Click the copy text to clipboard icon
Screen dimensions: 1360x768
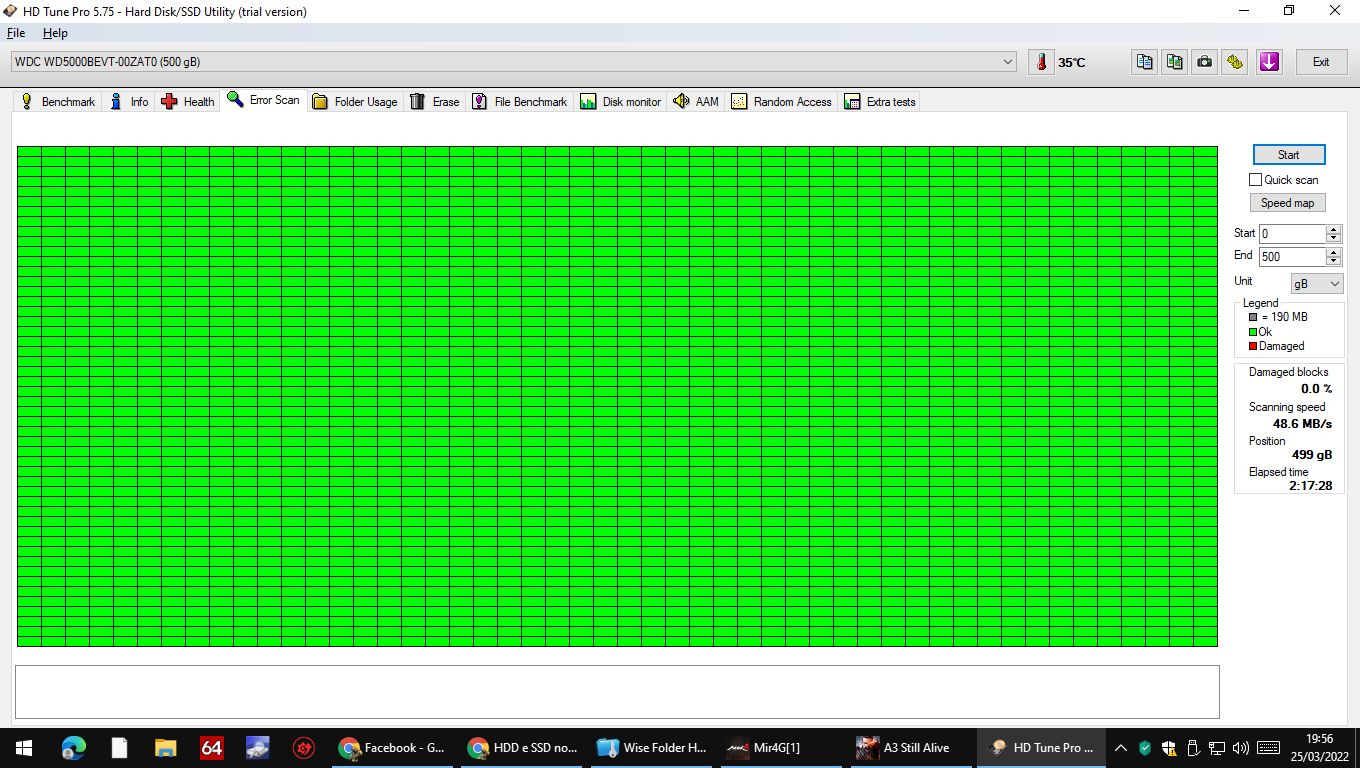point(1145,62)
